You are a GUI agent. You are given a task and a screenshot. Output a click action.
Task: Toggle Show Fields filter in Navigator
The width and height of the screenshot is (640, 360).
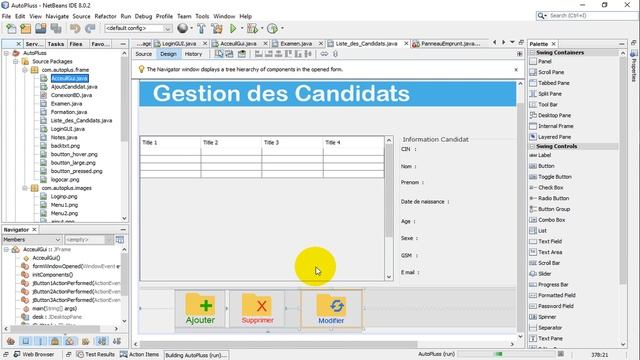26,341
